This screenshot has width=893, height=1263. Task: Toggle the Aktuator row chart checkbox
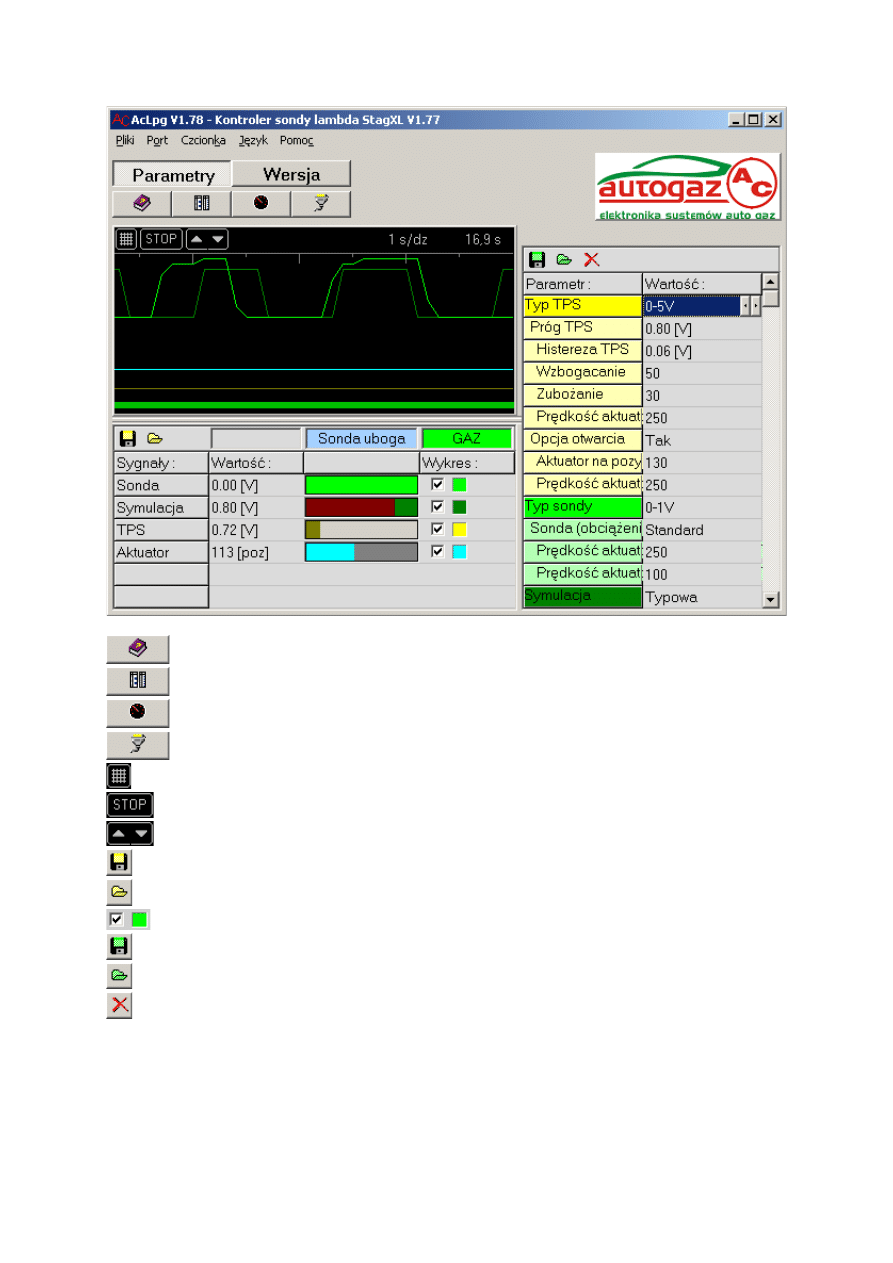(437, 551)
